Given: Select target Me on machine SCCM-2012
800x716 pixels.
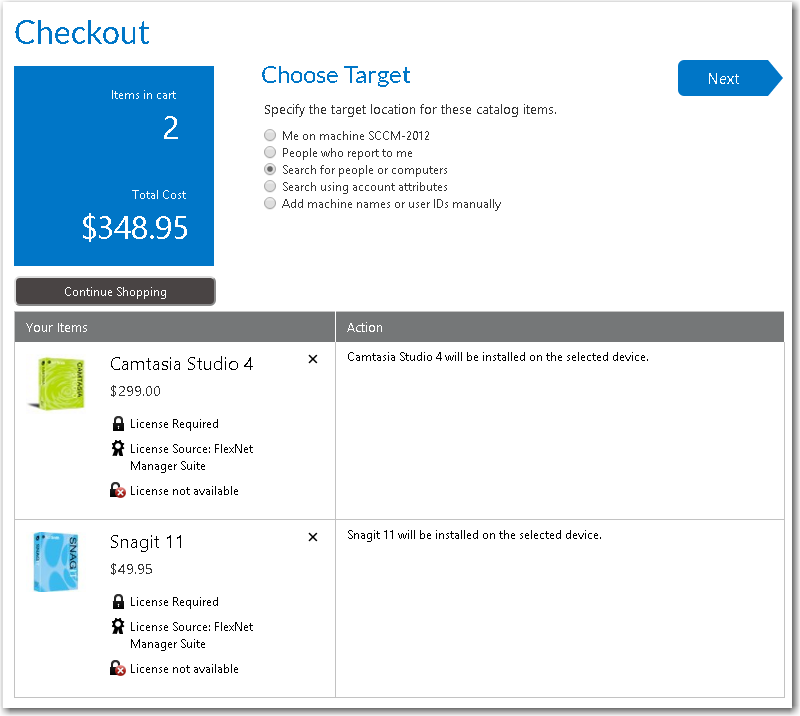Looking at the screenshot, I should tap(270, 135).
